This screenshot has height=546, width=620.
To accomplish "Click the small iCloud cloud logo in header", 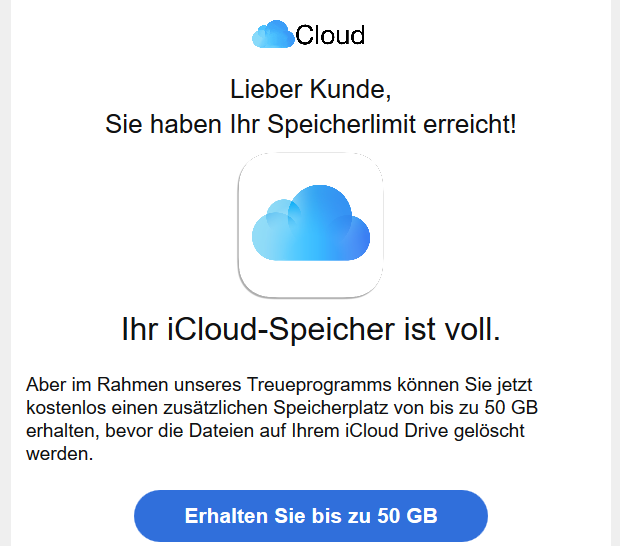I will pyautogui.click(x=273, y=34).
